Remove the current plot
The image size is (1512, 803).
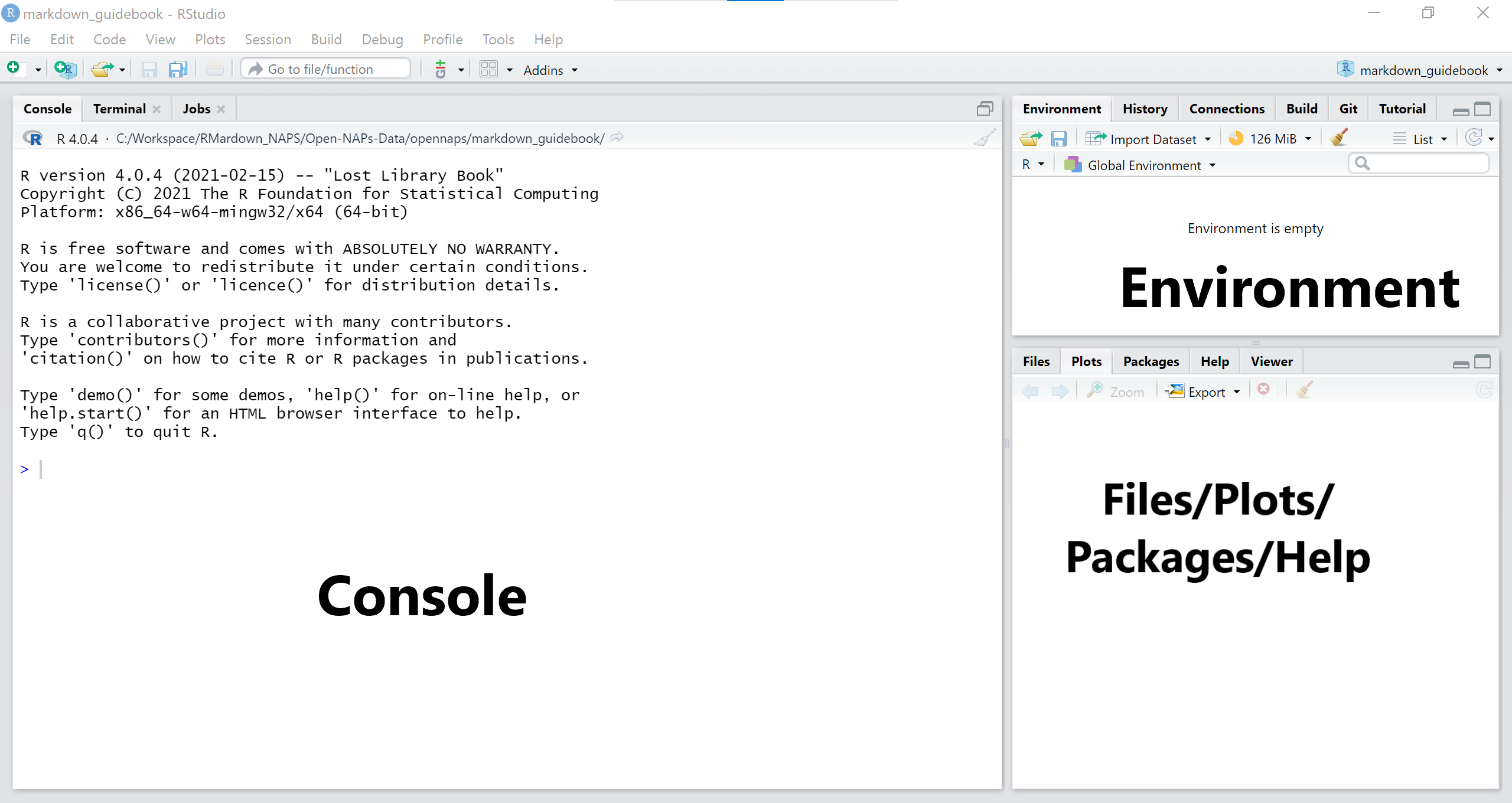1265,390
